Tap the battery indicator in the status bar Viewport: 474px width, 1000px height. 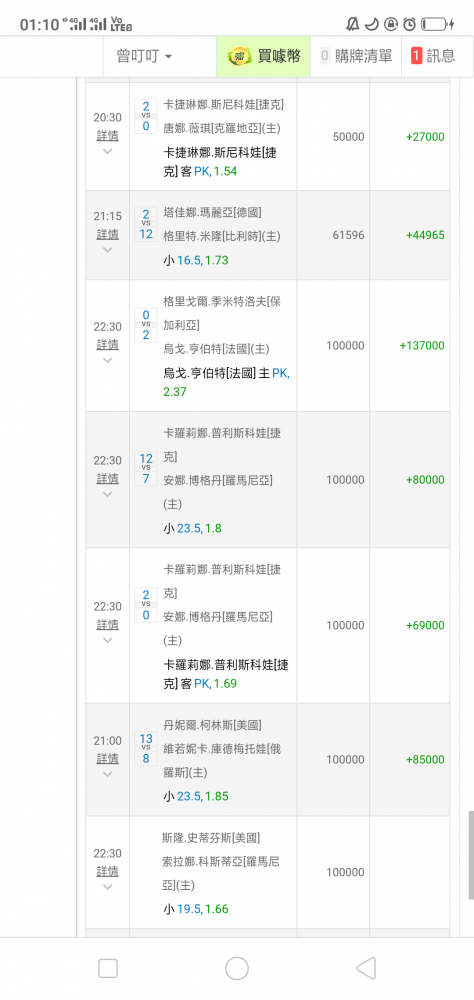(x=438, y=24)
